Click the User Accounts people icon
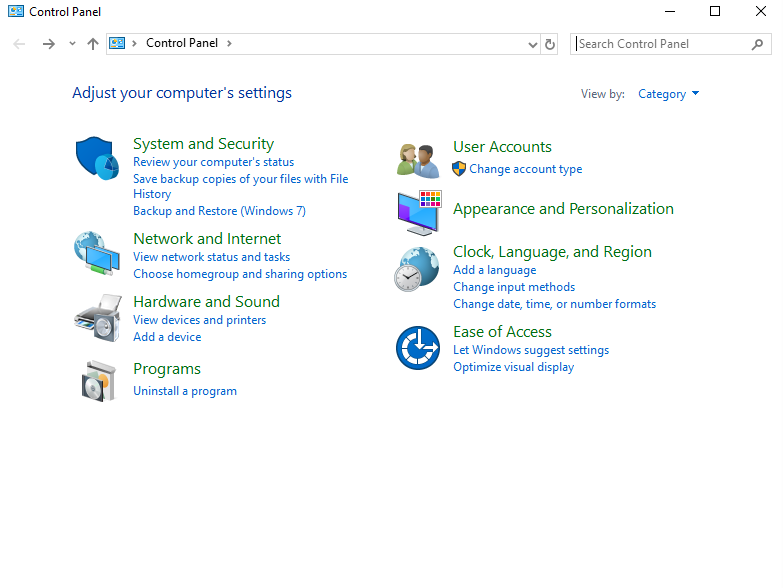Screen dimensions: 783x588 417,160
